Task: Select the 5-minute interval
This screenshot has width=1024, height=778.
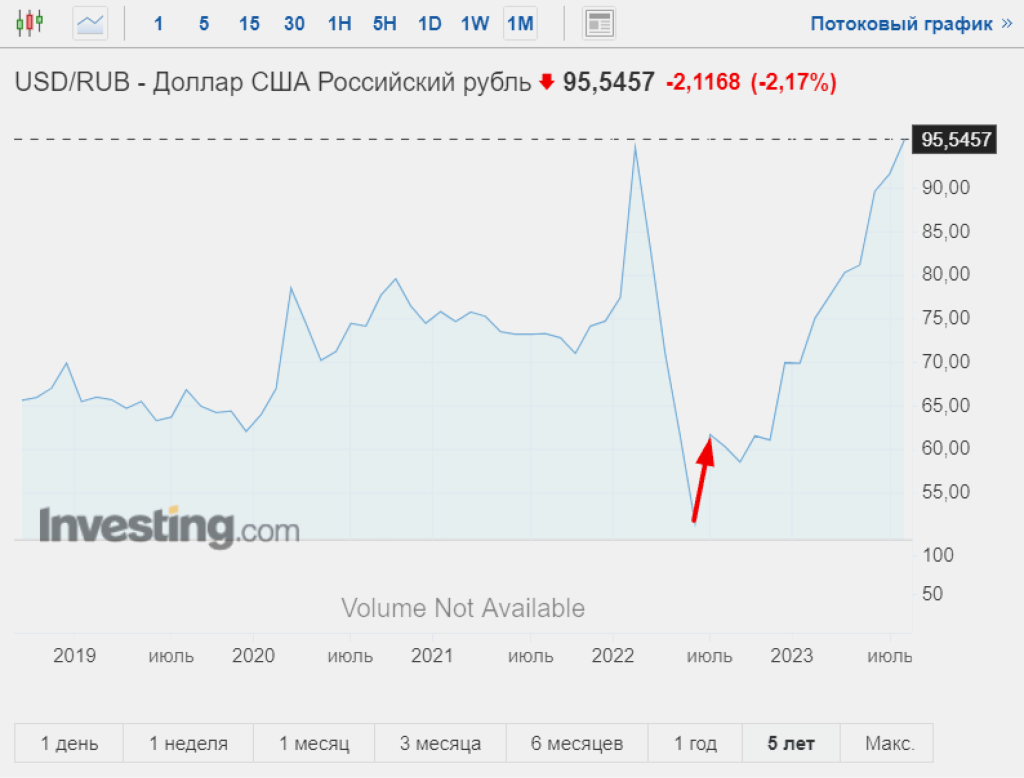Action: coord(204,23)
